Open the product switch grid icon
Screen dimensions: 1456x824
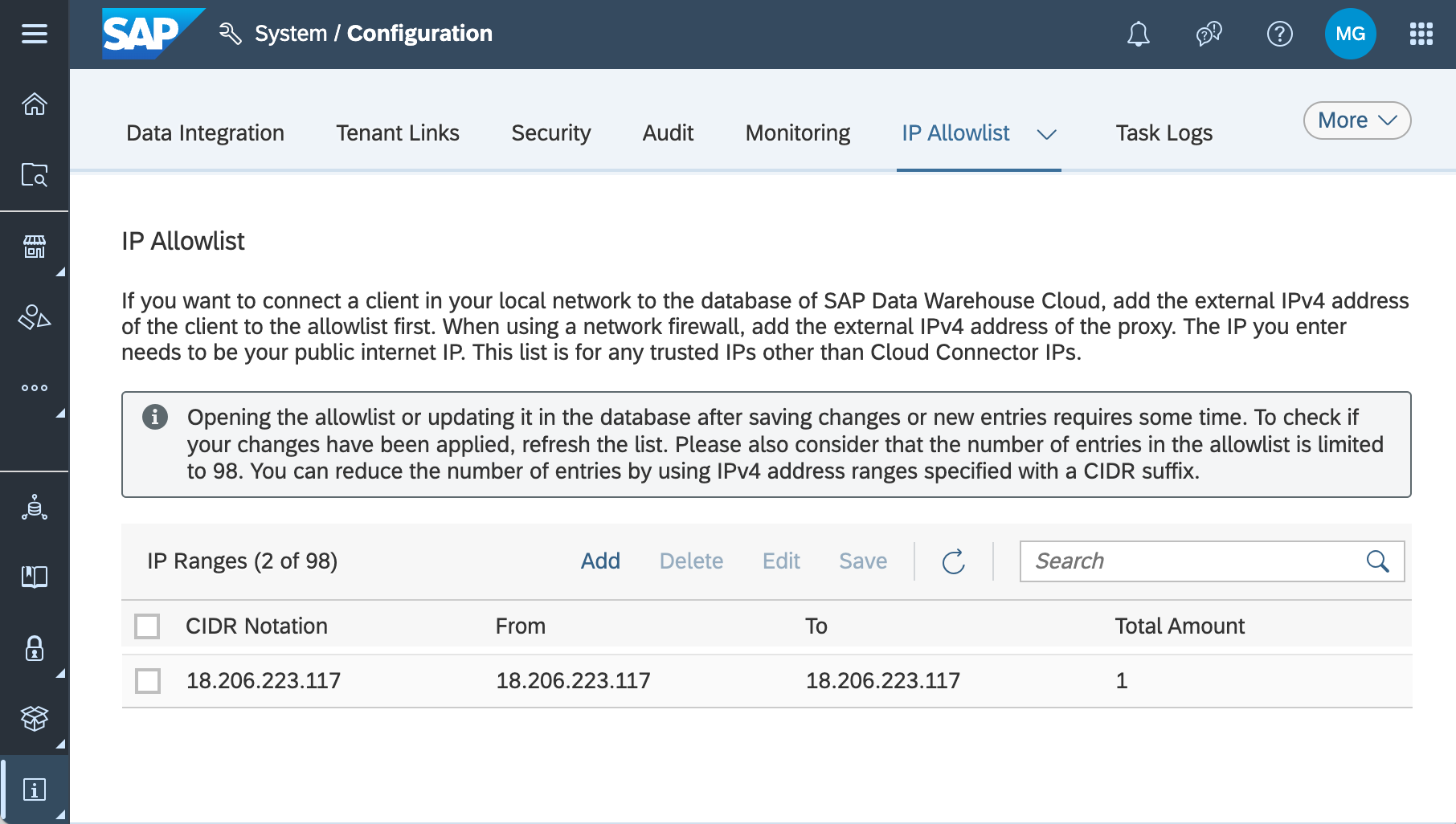point(1421,34)
